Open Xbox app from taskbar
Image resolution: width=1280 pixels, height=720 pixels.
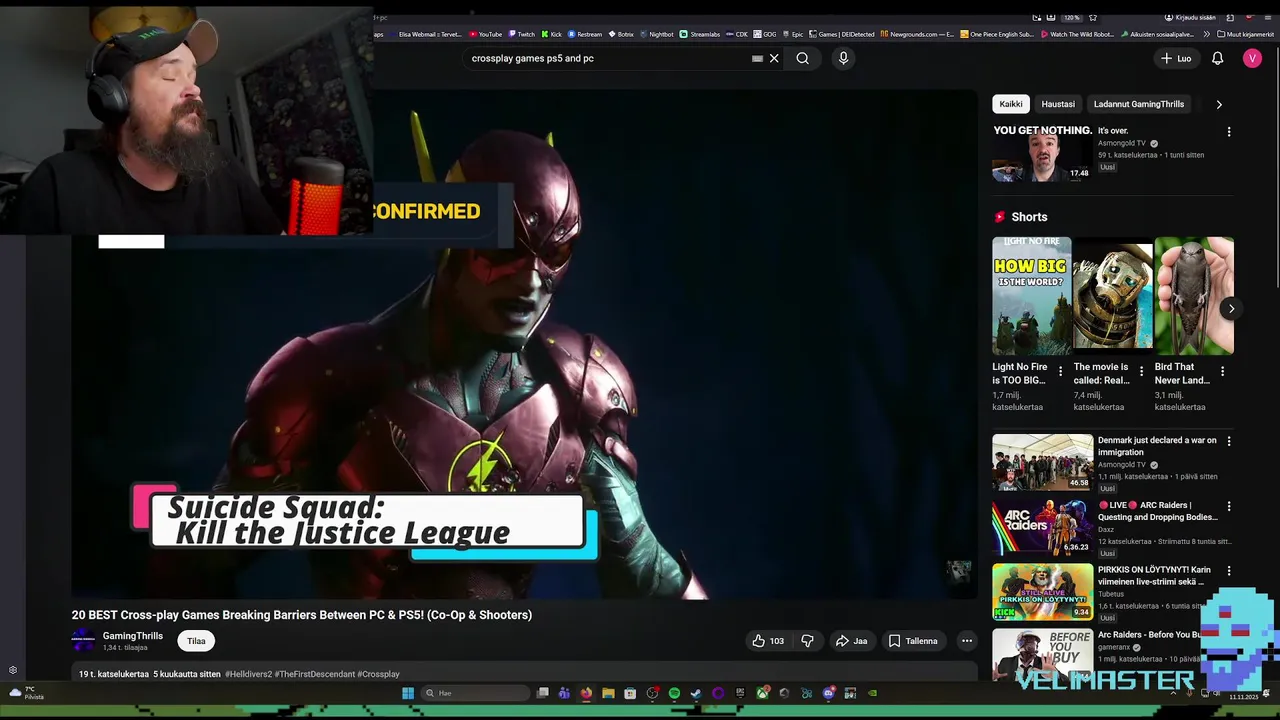pyautogui.click(x=763, y=693)
